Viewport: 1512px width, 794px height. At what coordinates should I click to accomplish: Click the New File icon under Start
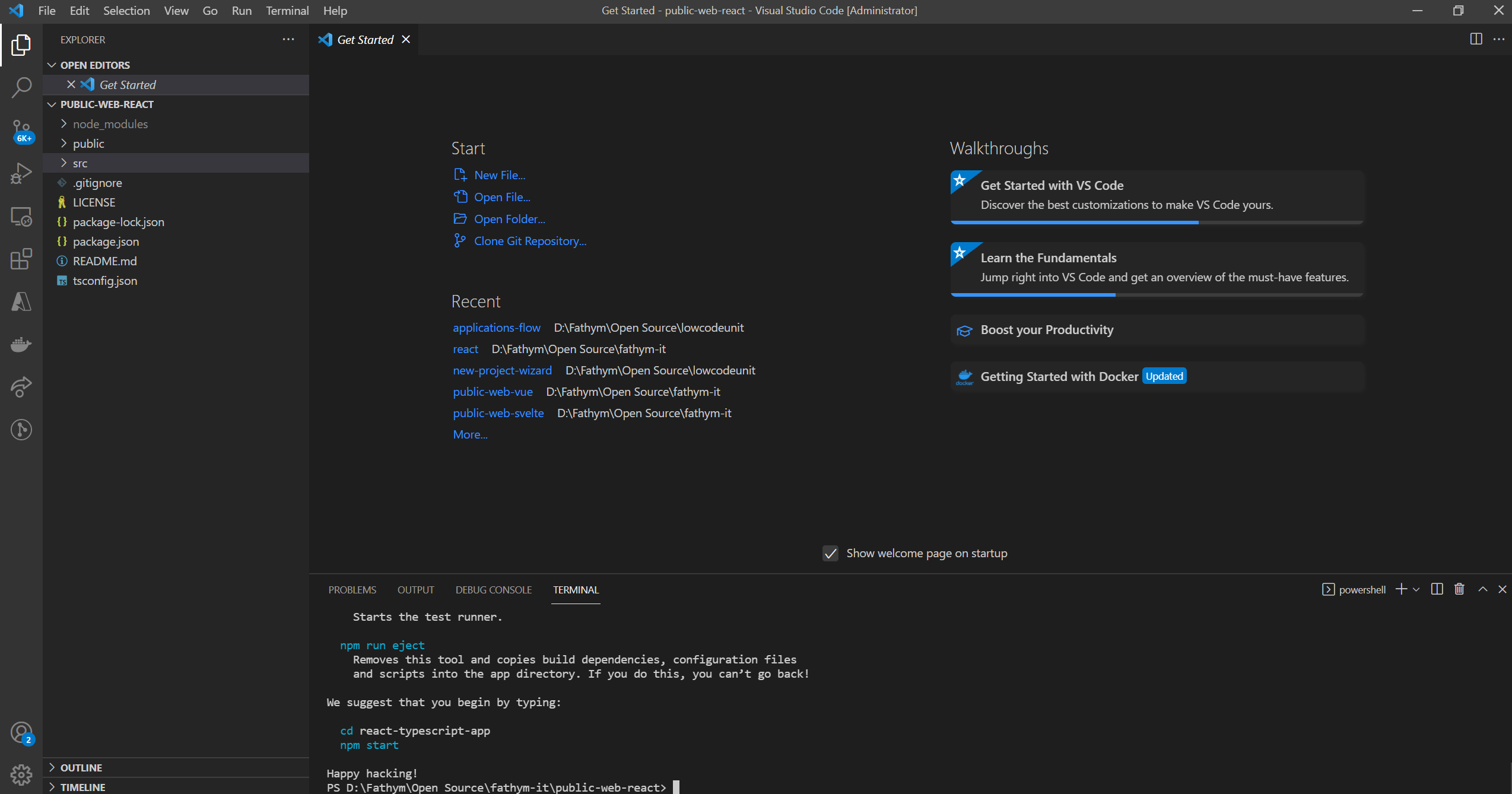[x=460, y=174]
